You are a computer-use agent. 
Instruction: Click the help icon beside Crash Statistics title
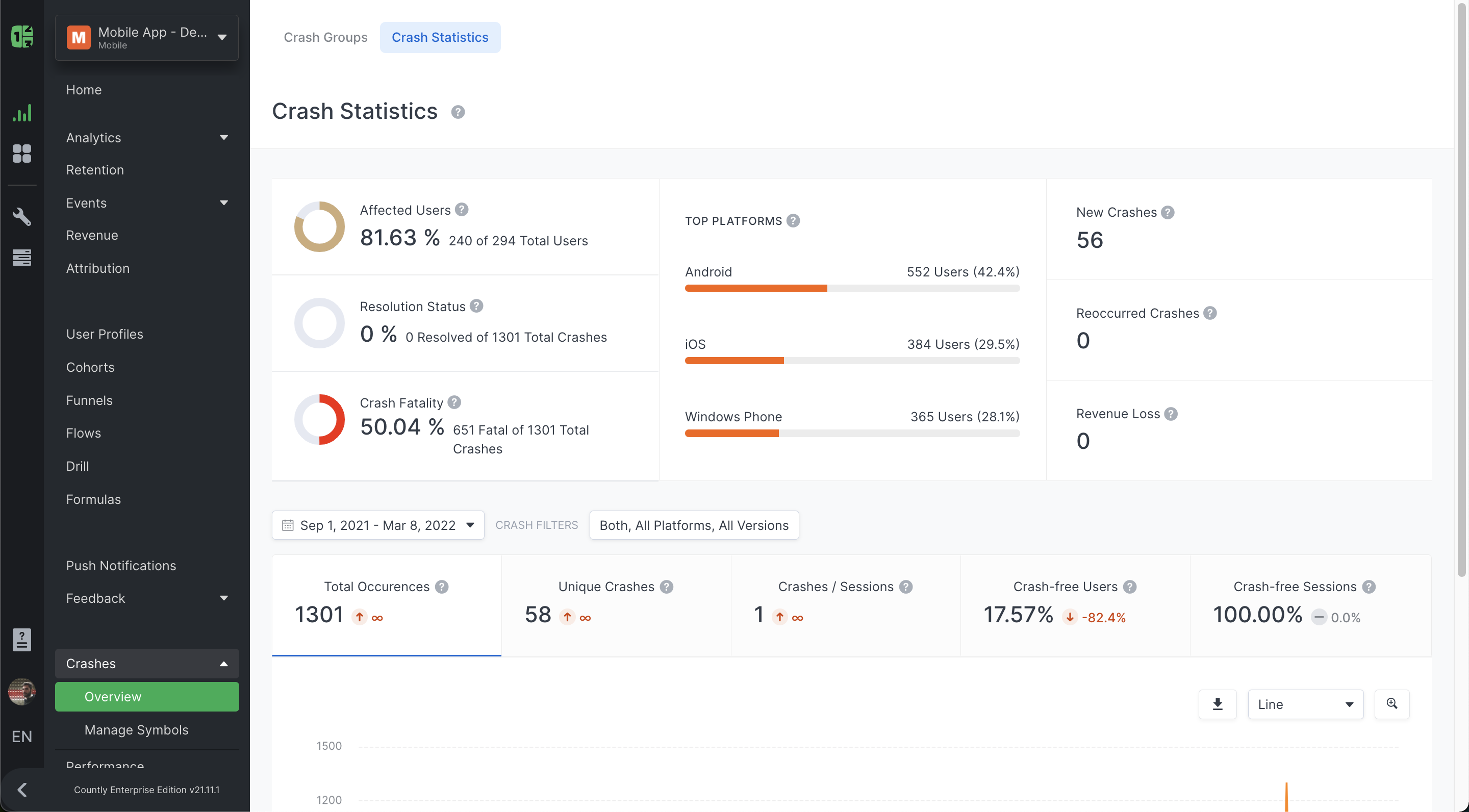point(458,112)
